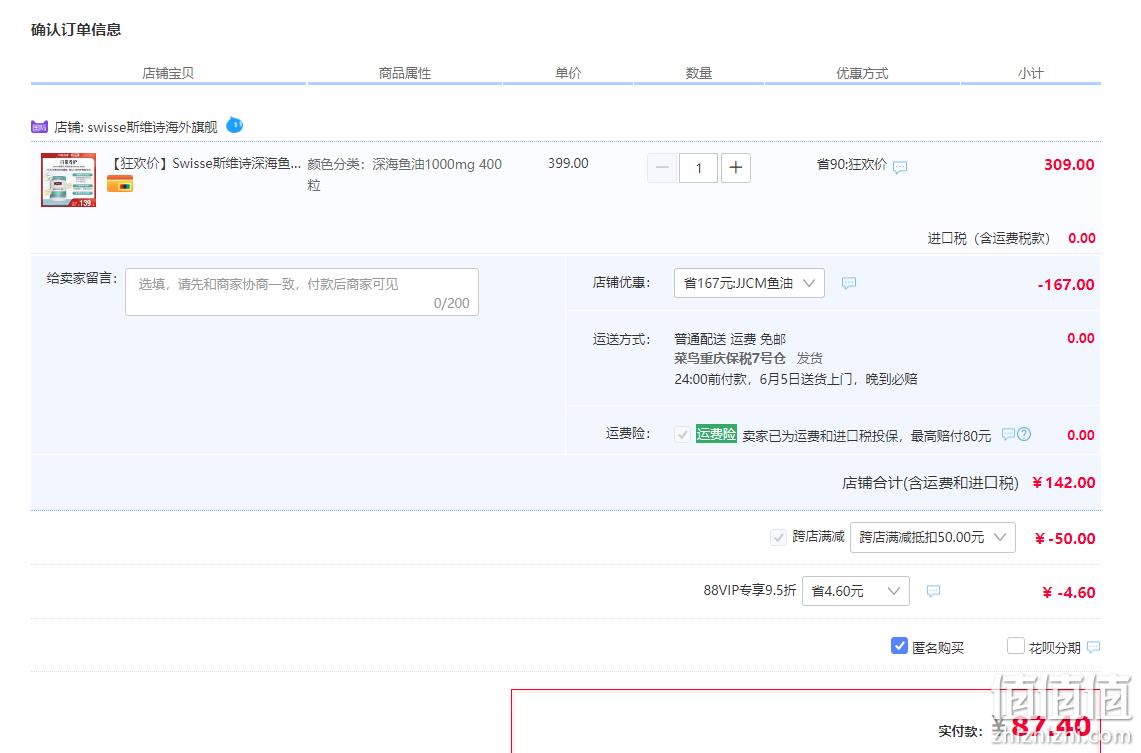Click the 商品属性 column header
This screenshot has height=753, width=1141.
[x=405, y=73]
